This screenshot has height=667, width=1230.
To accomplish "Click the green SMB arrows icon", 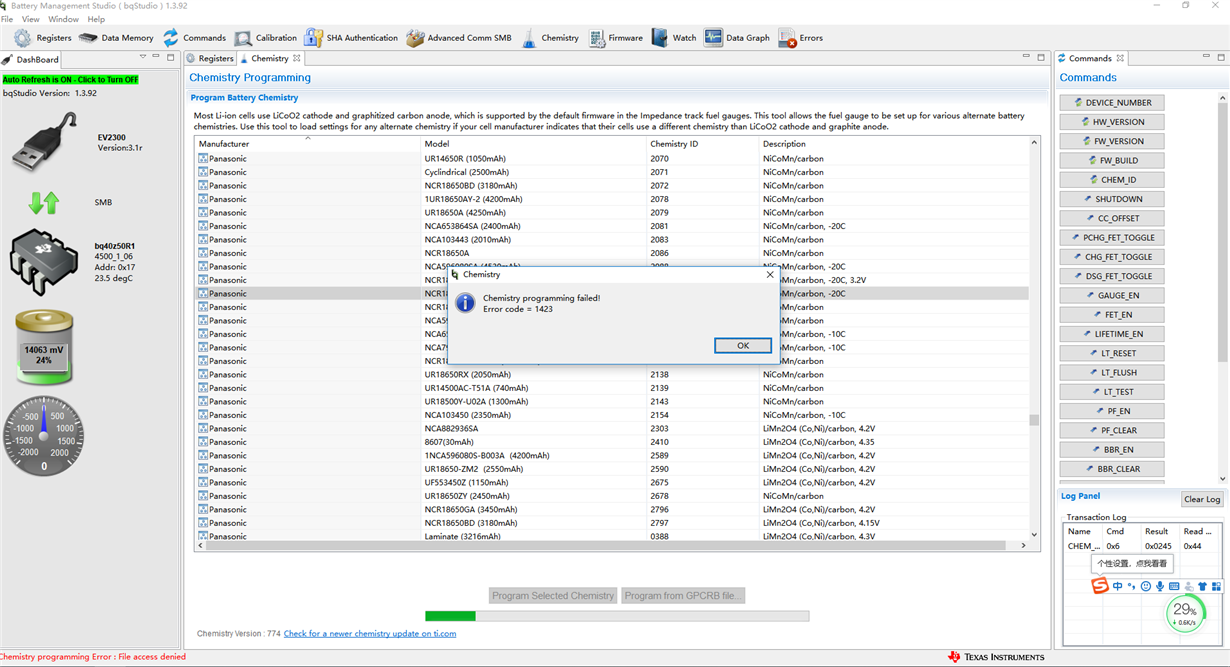I will pyautogui.click(x=44, y=203).
